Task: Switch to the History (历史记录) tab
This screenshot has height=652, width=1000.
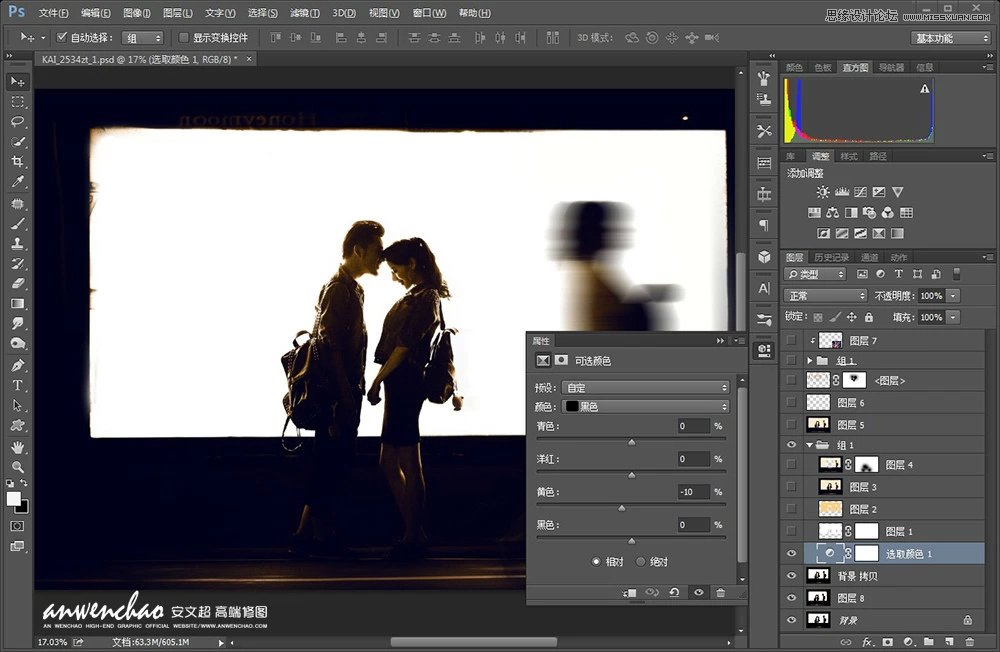Action: (832, 257)
